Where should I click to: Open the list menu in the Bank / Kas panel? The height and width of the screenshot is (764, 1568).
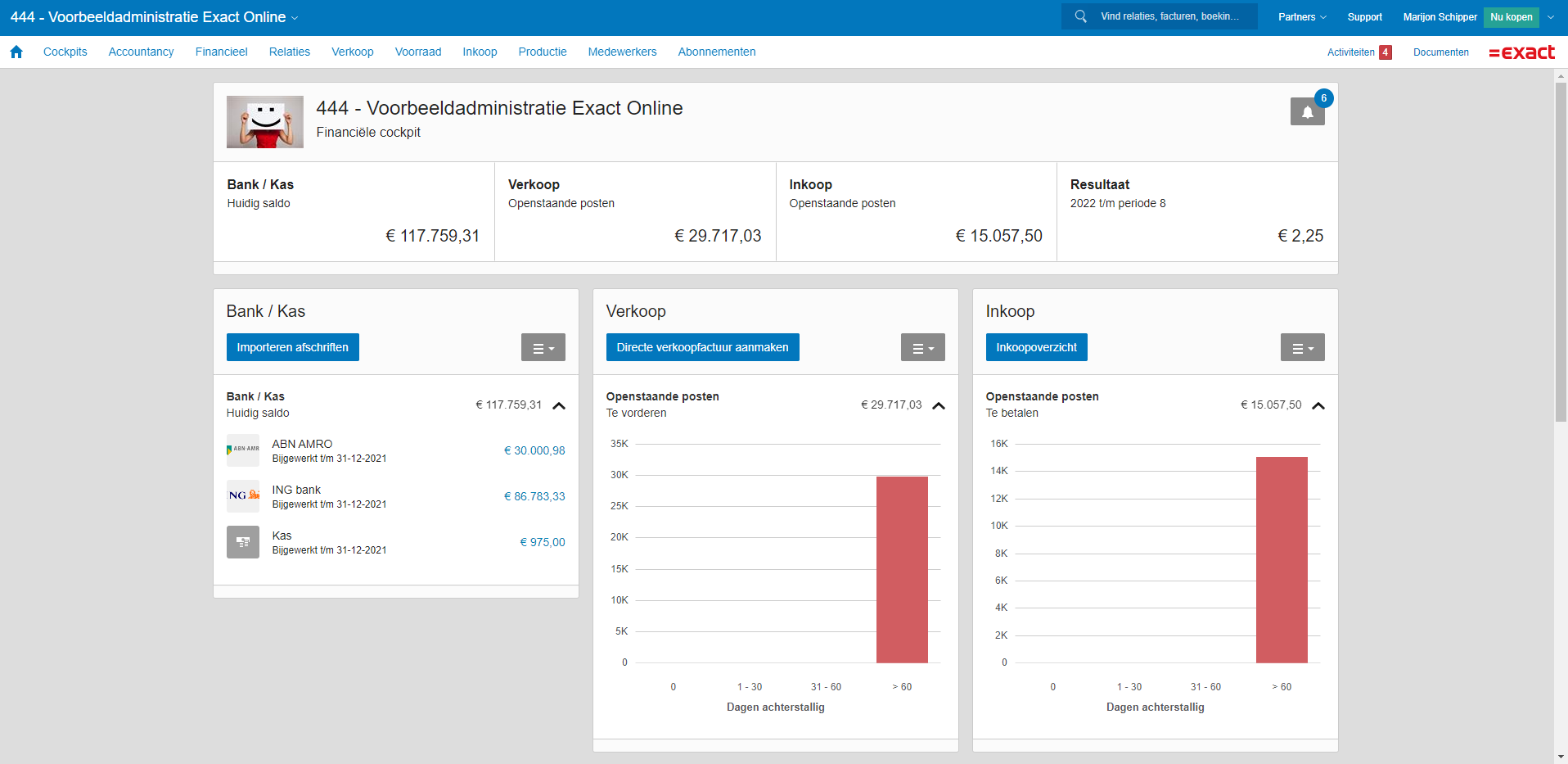pyautogui.click(x=543, y=347)
